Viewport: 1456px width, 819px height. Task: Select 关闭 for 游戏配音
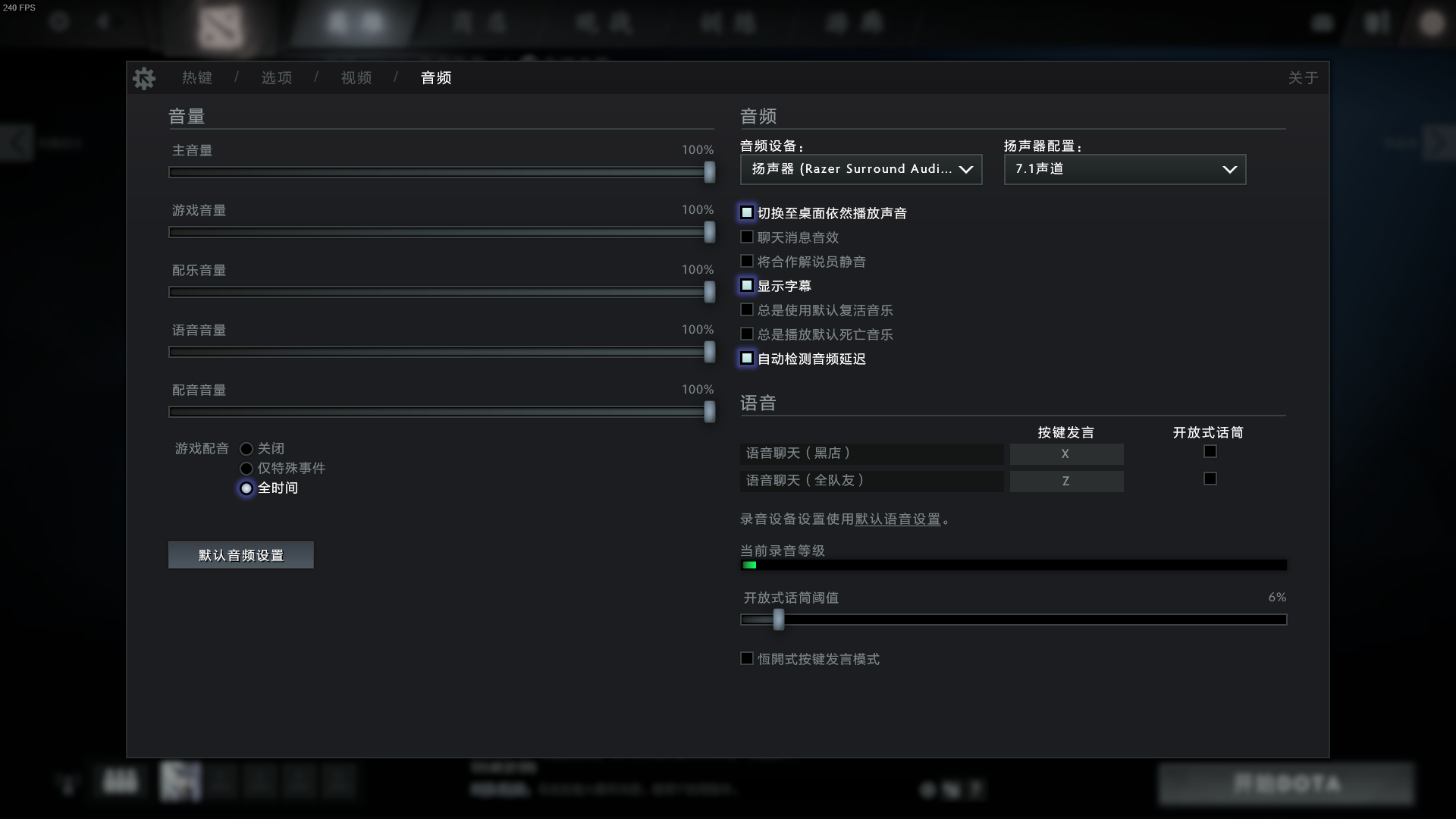tap(246, 449)
